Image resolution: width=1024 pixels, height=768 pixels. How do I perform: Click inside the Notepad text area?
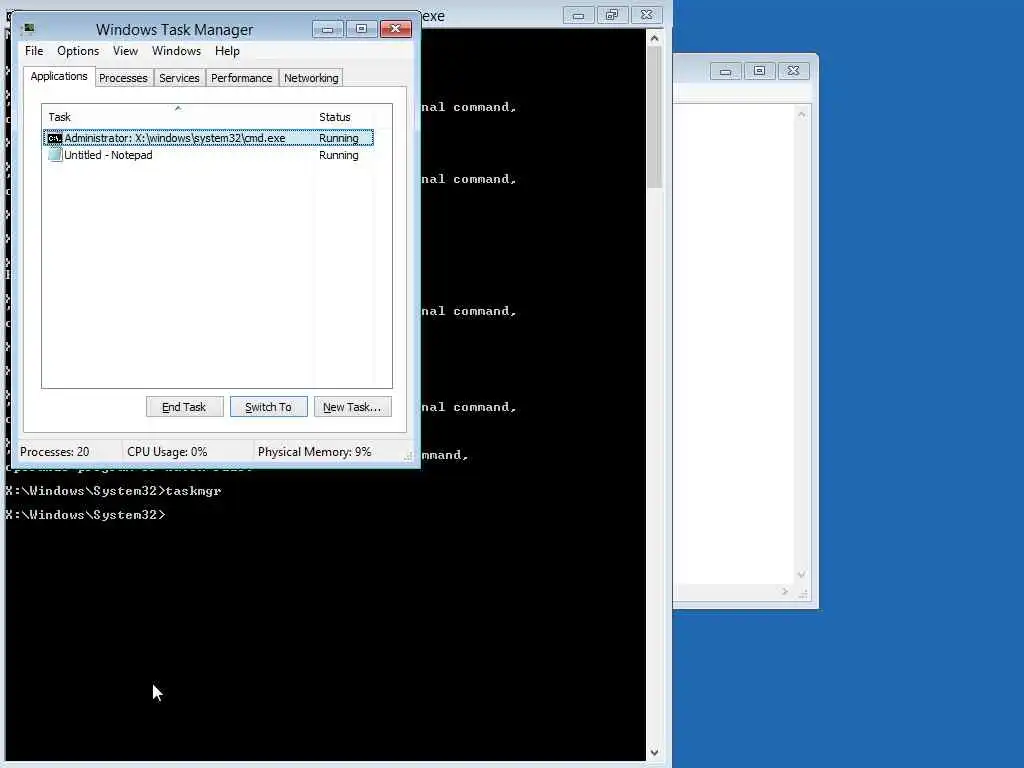click(x=733, y=344)
